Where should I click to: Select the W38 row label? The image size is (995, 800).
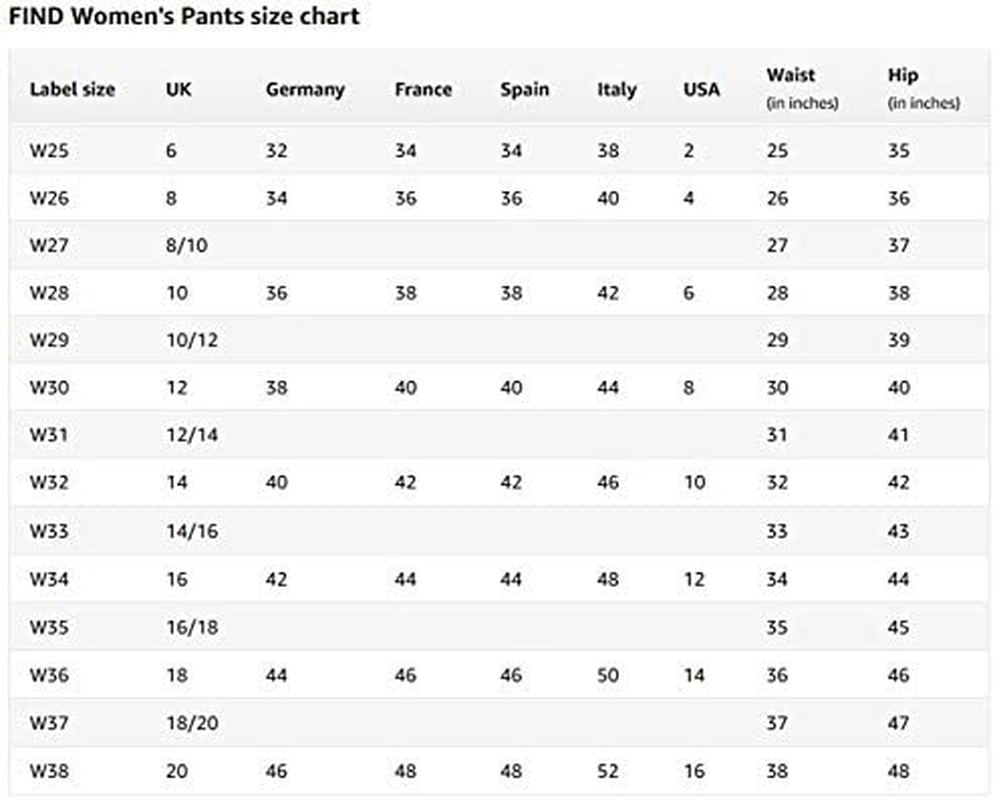49,771
